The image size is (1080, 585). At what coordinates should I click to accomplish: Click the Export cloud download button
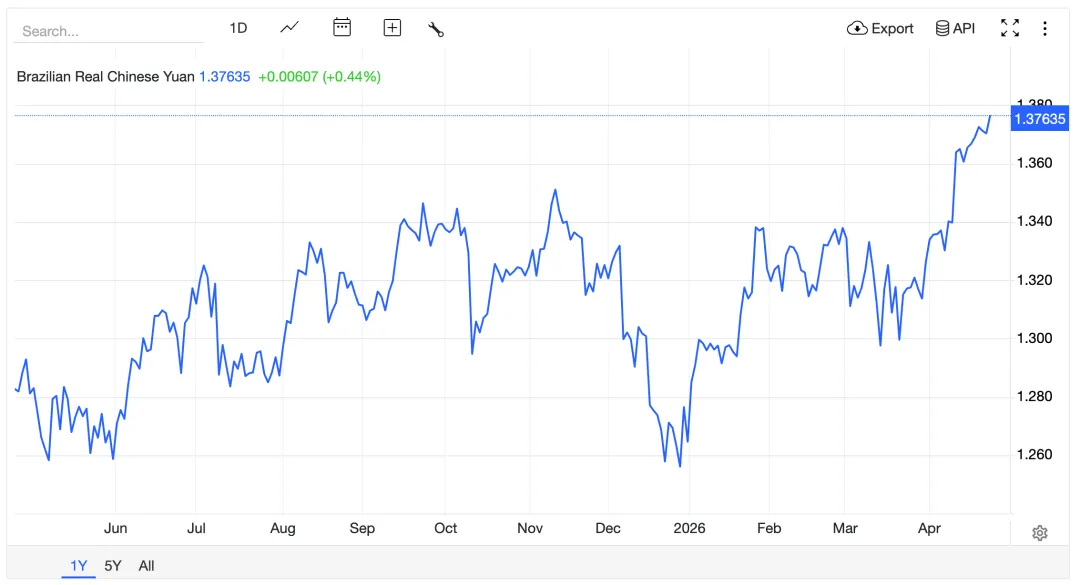click(880, 28)
